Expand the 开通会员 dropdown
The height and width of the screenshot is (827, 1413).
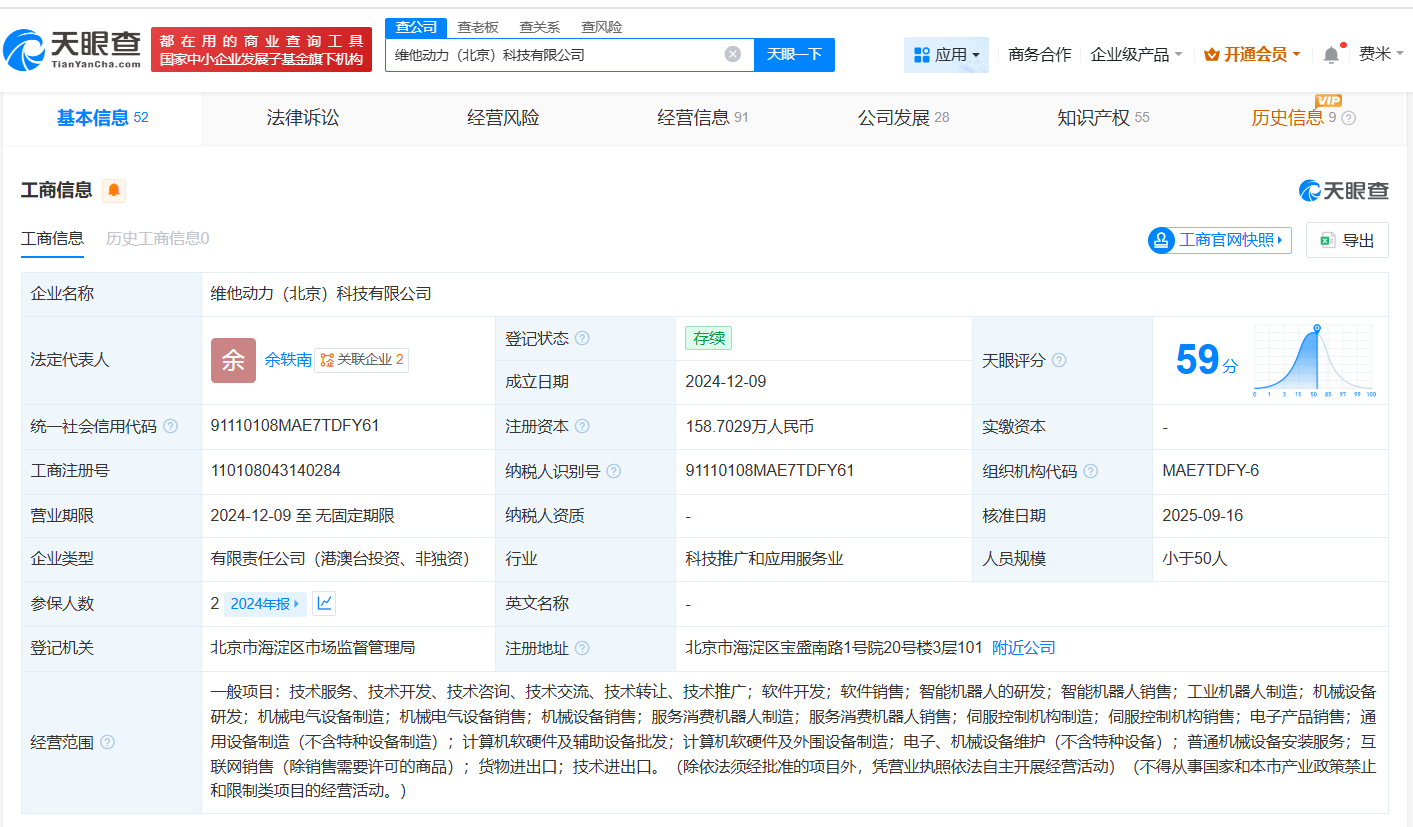click(1250, 54)
